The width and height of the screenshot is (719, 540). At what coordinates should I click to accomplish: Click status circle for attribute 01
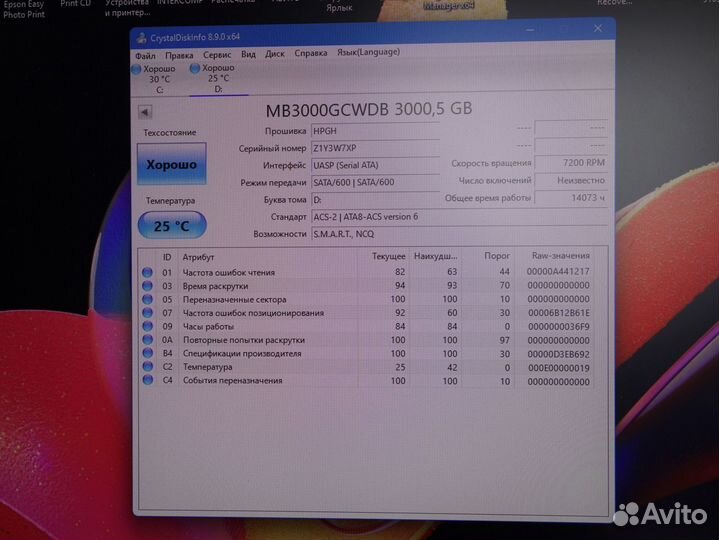coord(147,272)
